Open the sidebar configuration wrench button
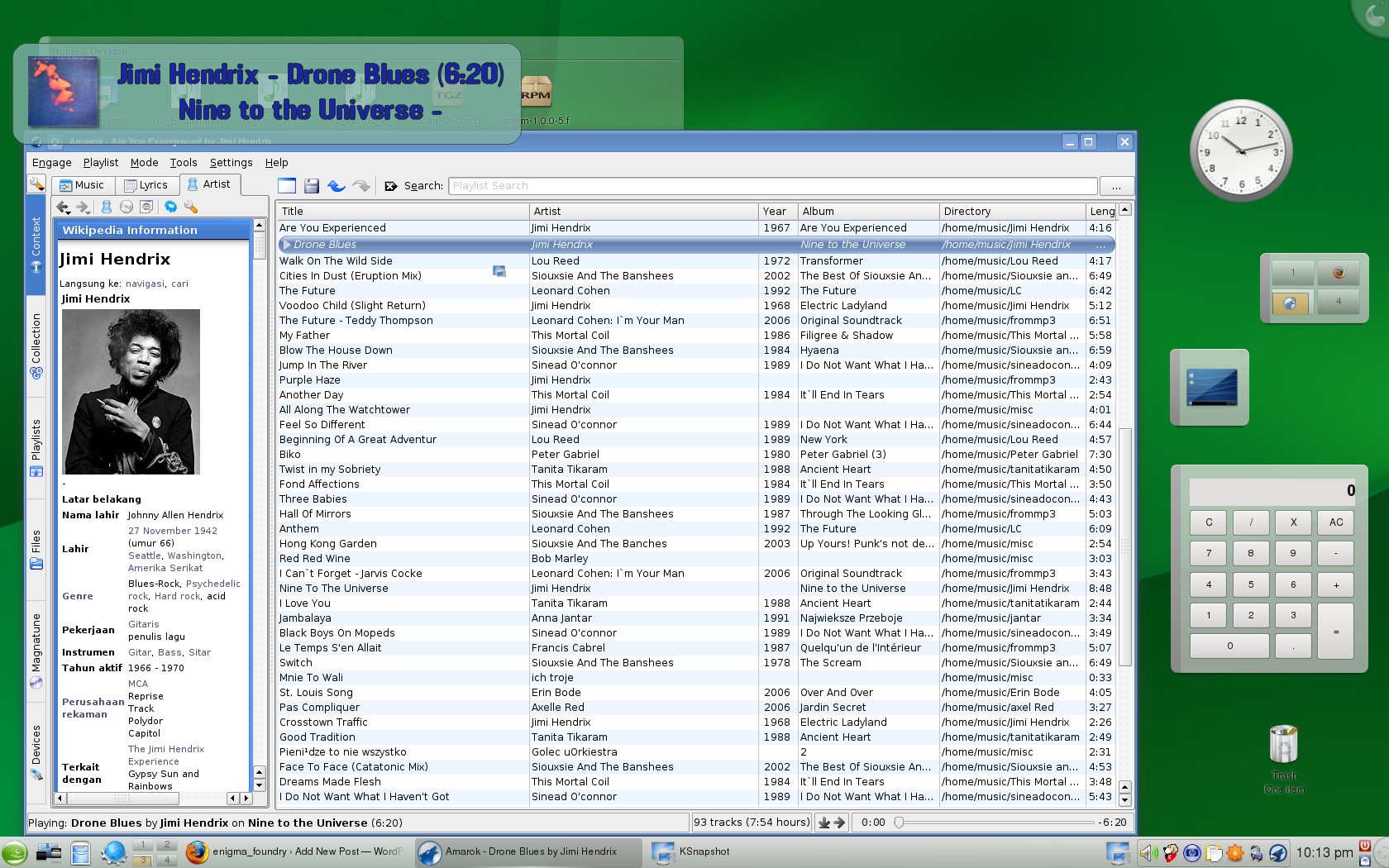This screenshot has height=868, width=1389. click(36, 184)
